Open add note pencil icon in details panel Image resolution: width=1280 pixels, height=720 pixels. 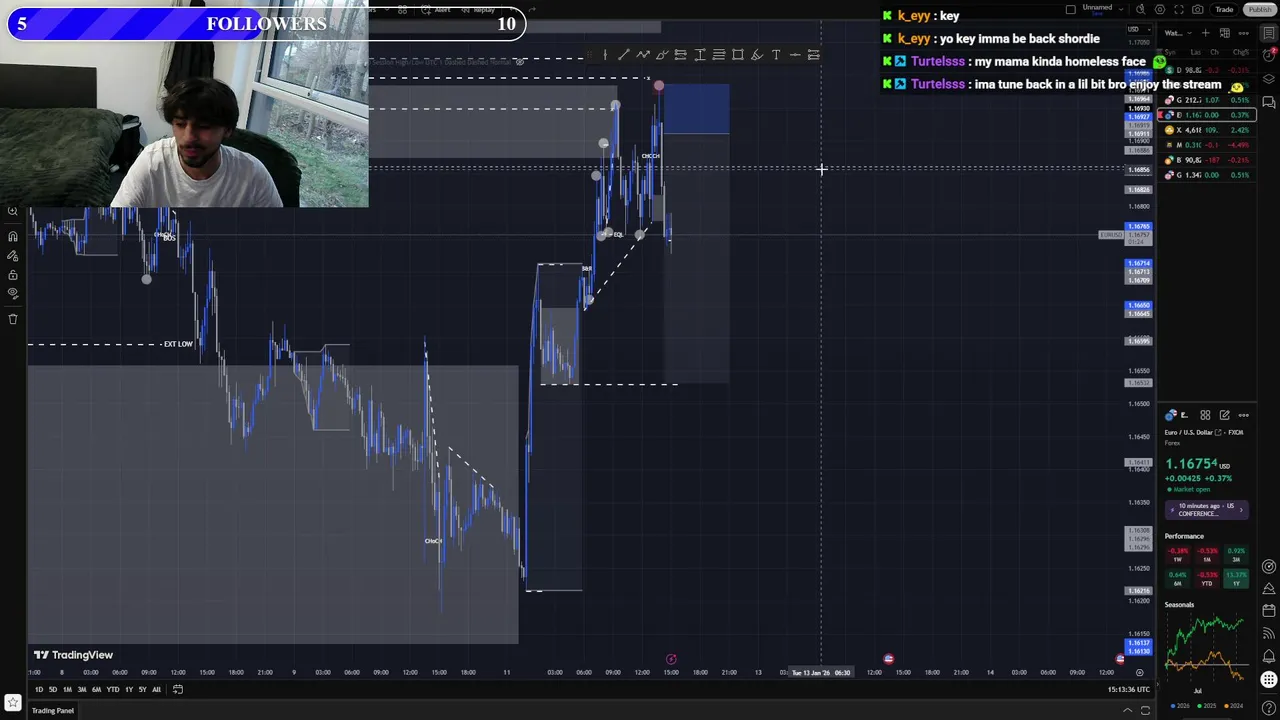(1224, 415)
